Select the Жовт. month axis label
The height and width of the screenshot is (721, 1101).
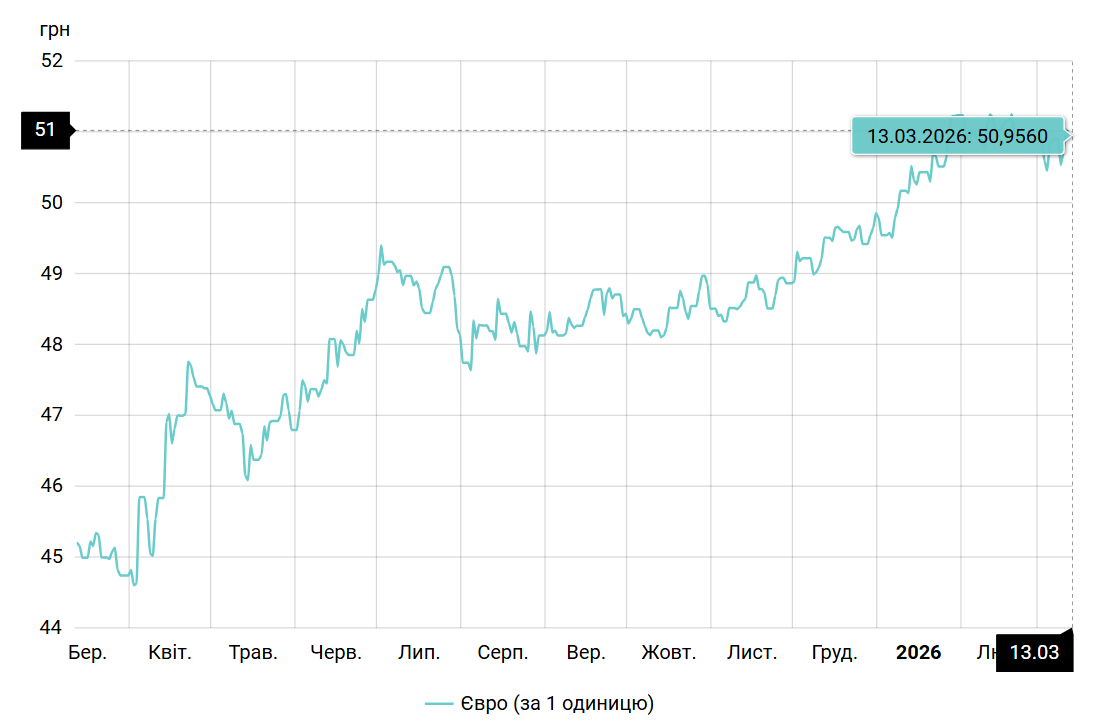tap(668, 653)
